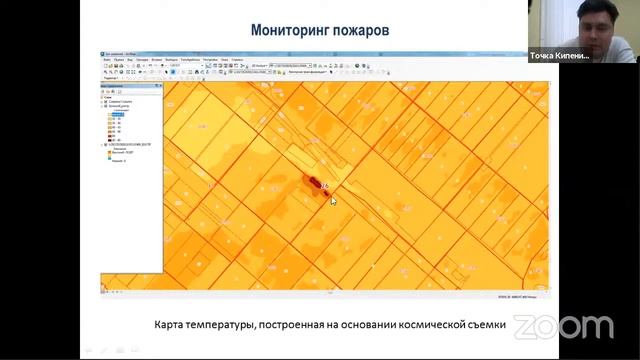The width and height of the screenshot is (640, 360).
Task: Toggle auto-hide pin on Table of Contents
Action: 156,86
